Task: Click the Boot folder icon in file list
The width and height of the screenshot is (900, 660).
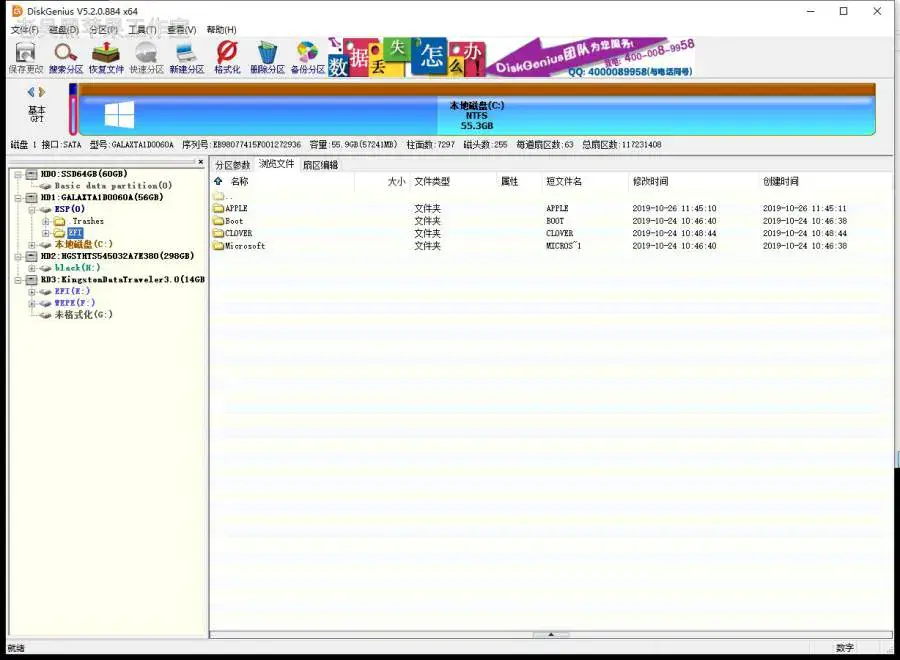Action: [x=218, y=221]
